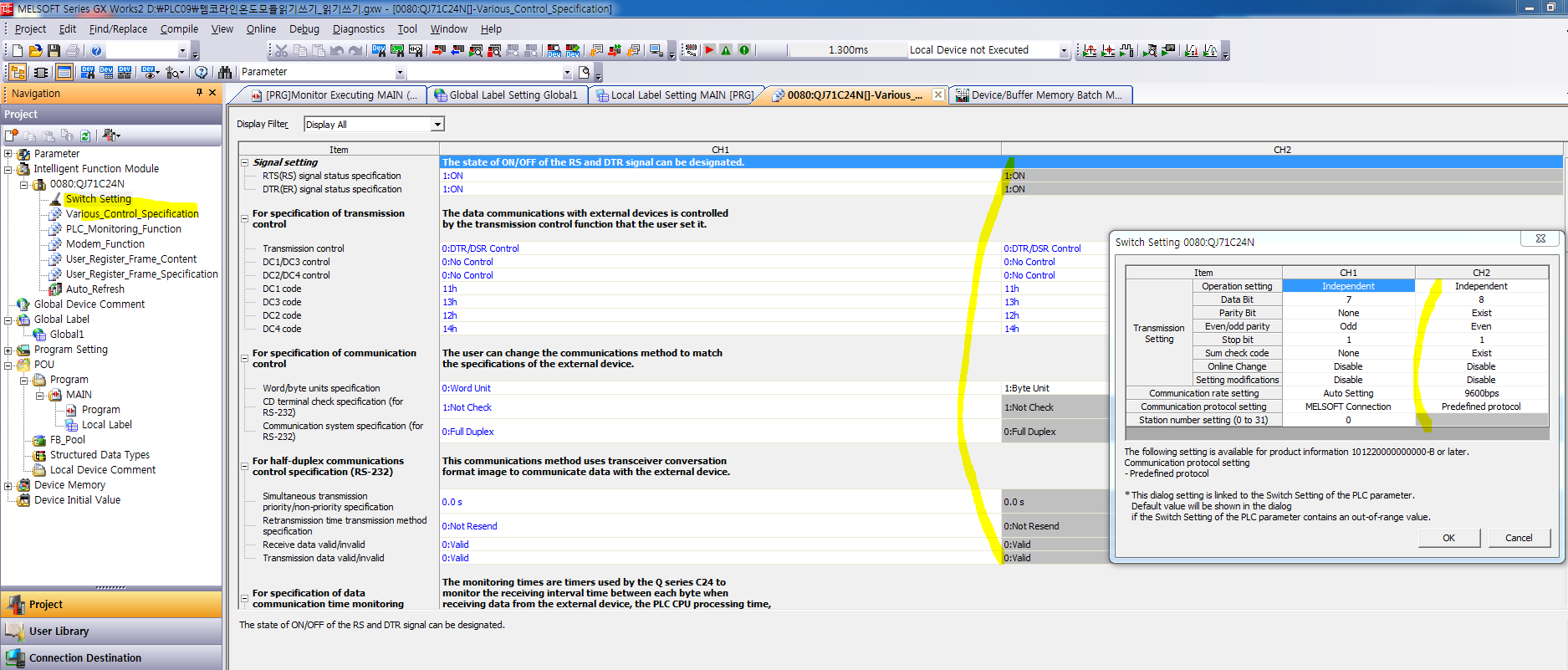
Task: Click the Save floppy disk icon
Action: tap(54, 51)
